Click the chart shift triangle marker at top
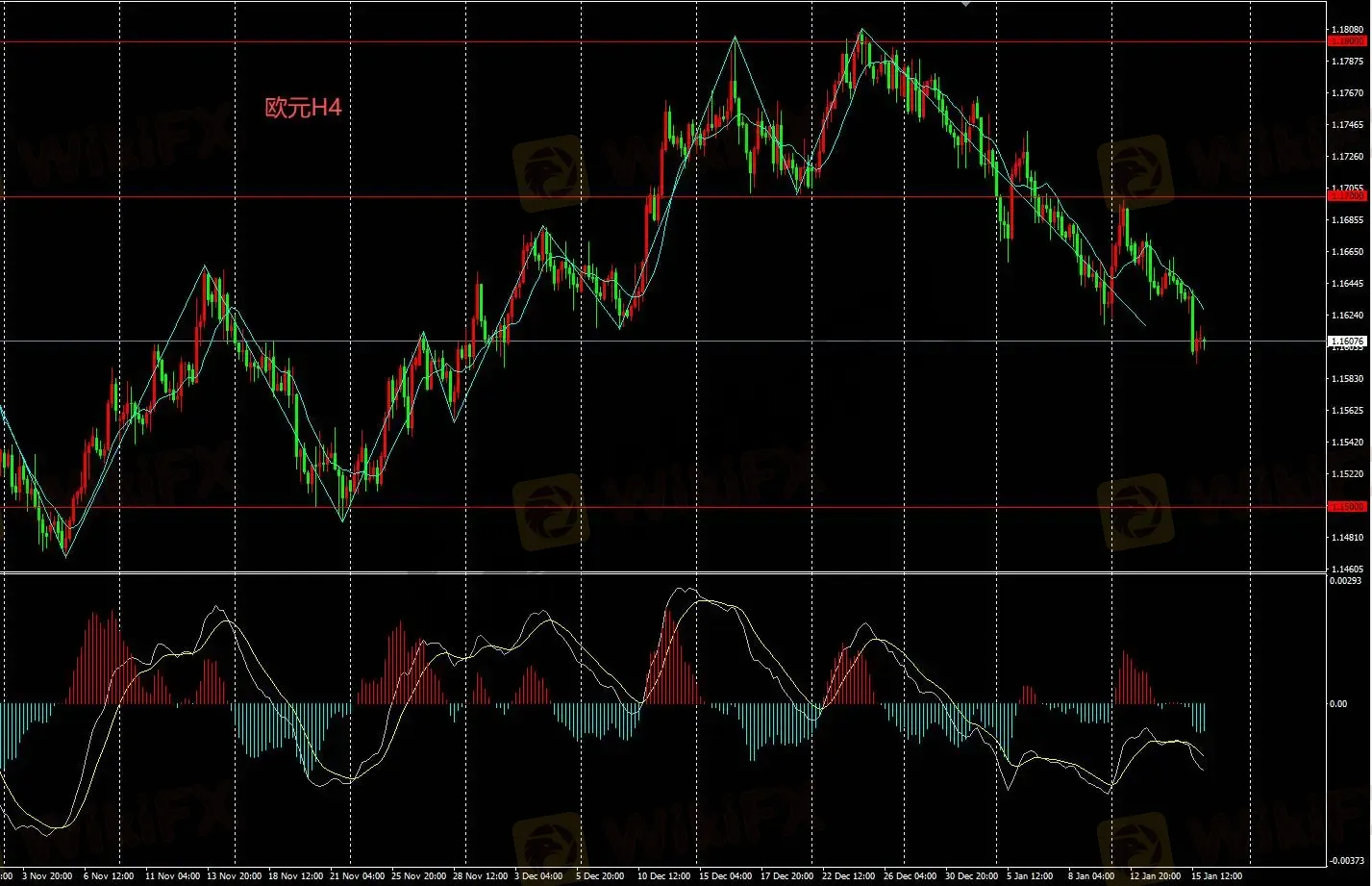This screenshot has width=1372, height=886. point(966,4)
